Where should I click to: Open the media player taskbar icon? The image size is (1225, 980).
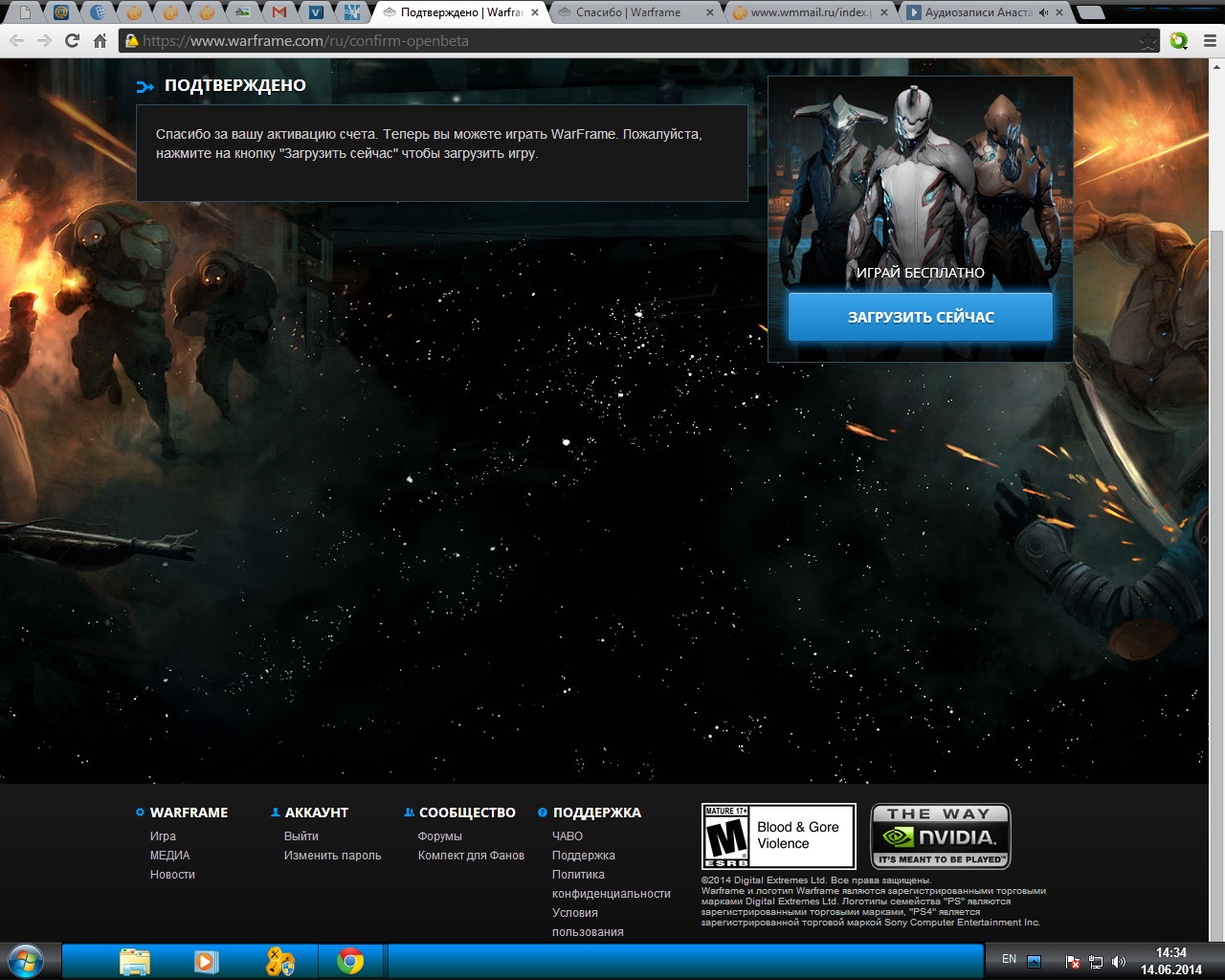coord(207,961)
